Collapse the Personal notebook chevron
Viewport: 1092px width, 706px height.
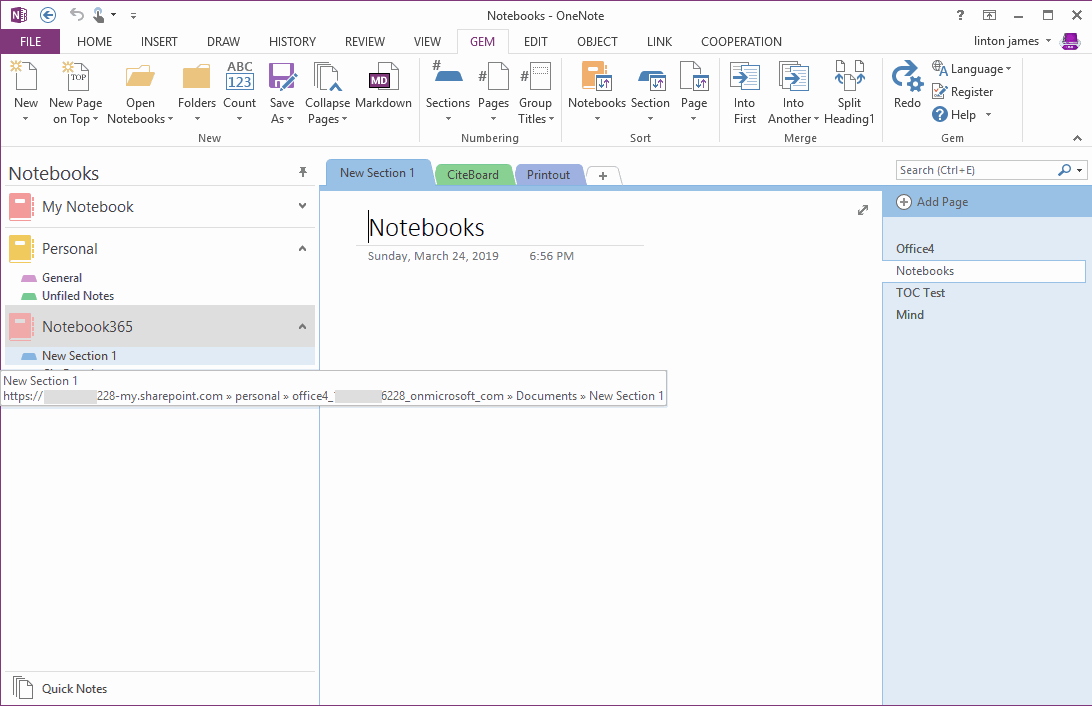(303, 249)
